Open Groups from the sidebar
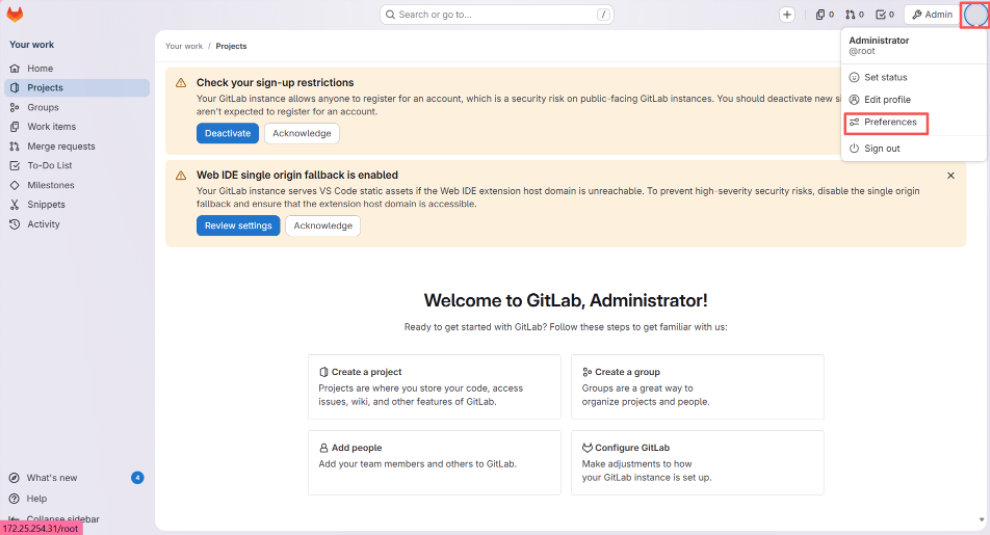990x535 pixels. coord(77,107)
